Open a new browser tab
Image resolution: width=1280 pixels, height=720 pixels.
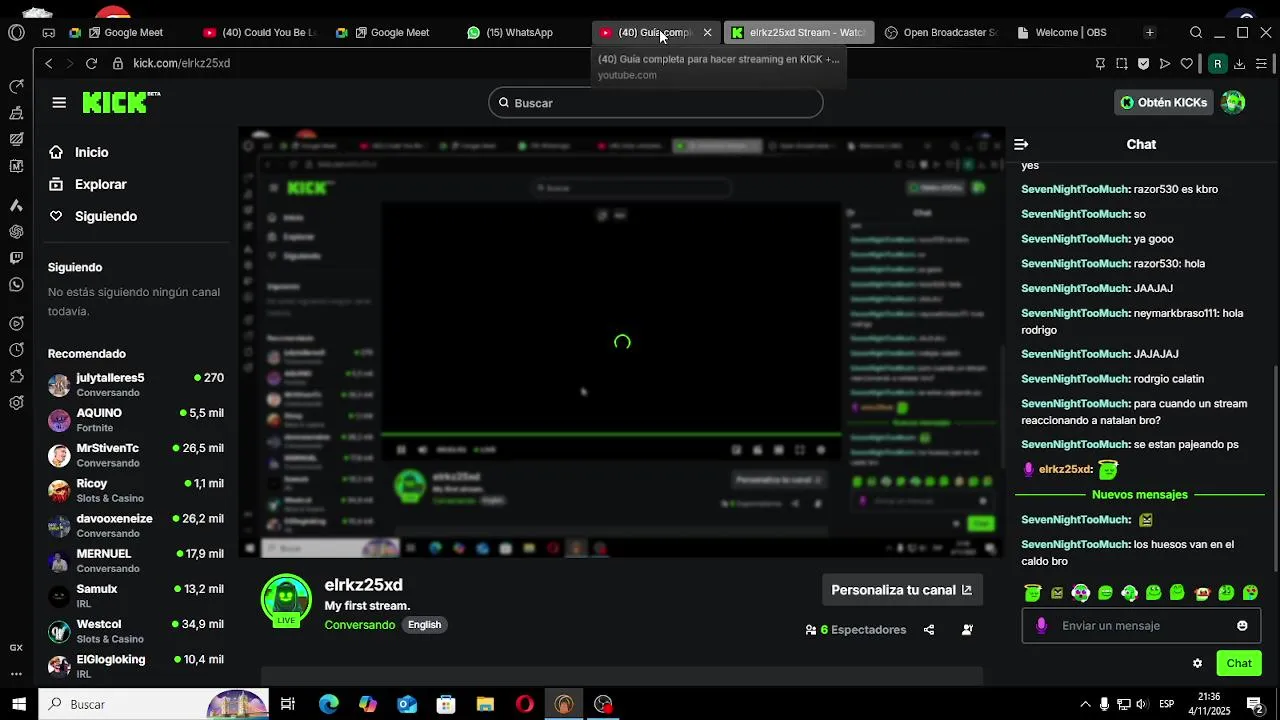click(x=1150, y=32)
